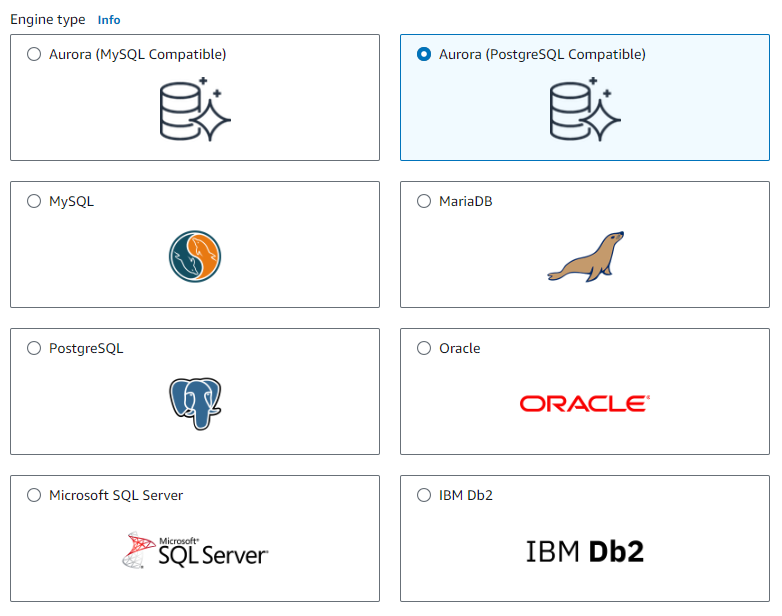Click the "IBM Db2" label text
Viewport: 782px width, 616px height.
tap(466, 495)
